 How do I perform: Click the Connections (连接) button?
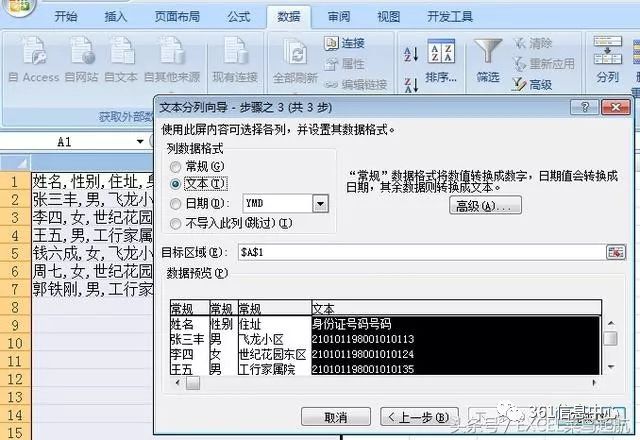pyautogui.click(x=344, y=43)
